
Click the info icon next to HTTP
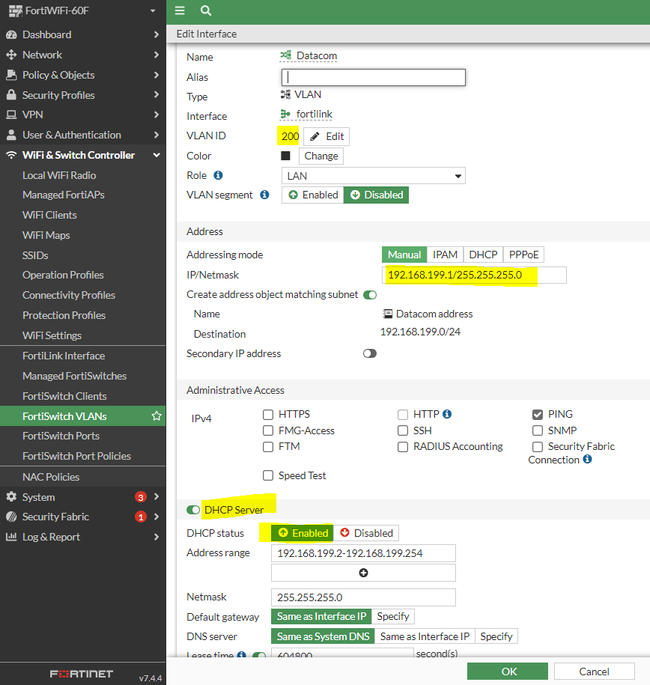click(447, 414)
